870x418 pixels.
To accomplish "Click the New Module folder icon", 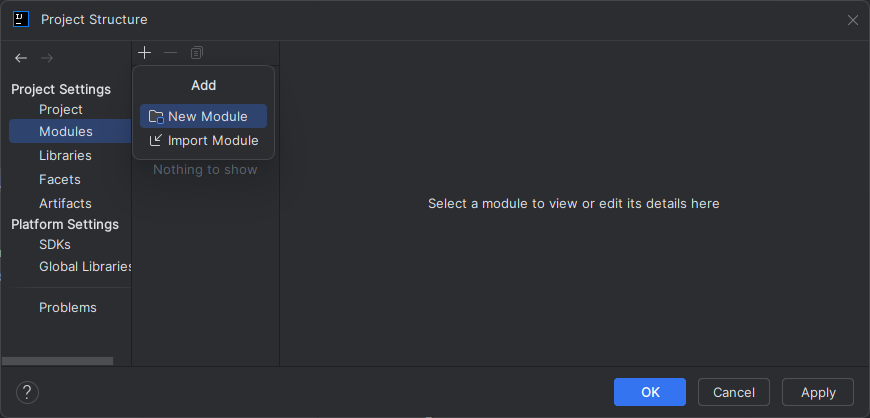I will click(156, 117).
